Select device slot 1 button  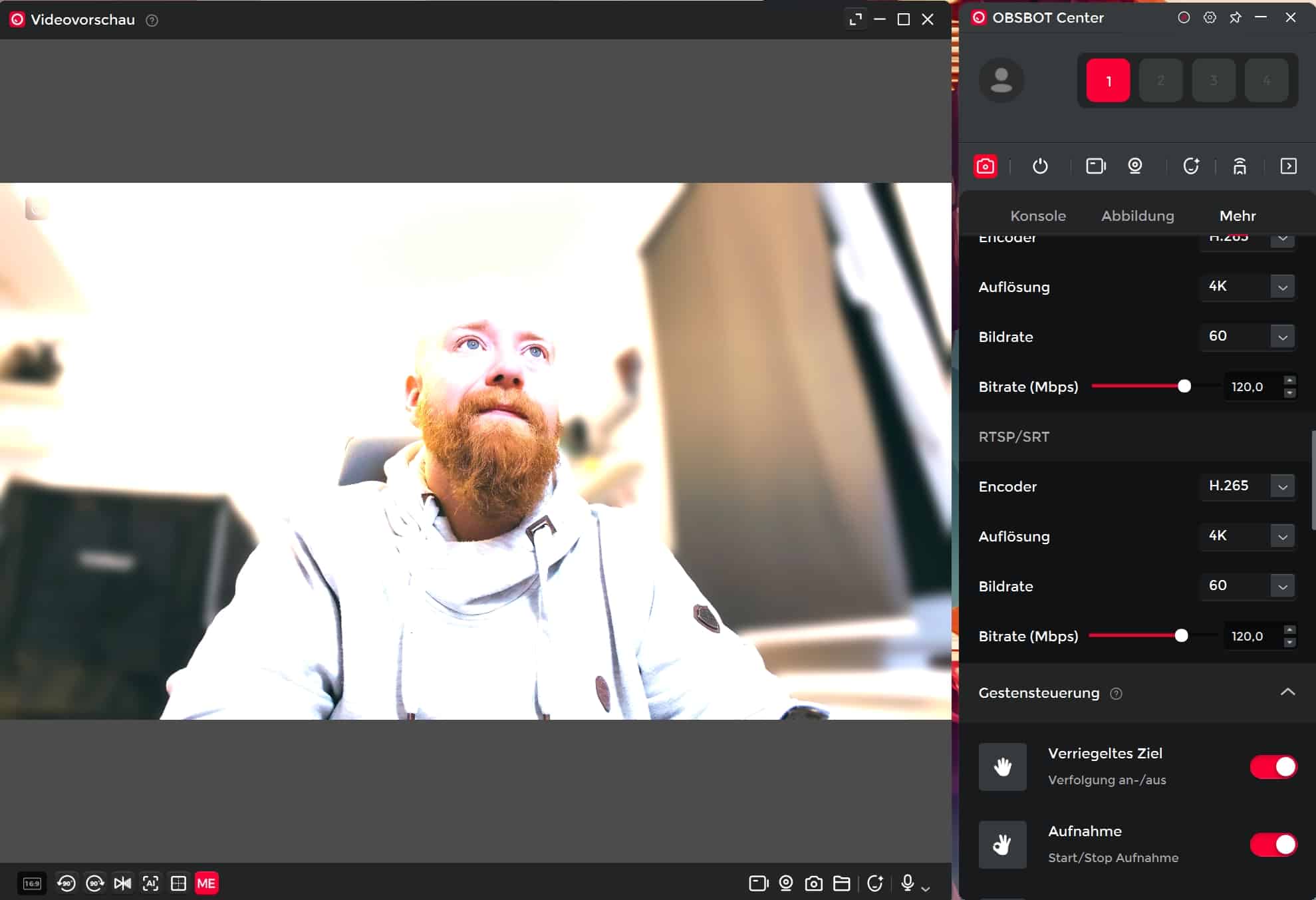point(1108,80)
